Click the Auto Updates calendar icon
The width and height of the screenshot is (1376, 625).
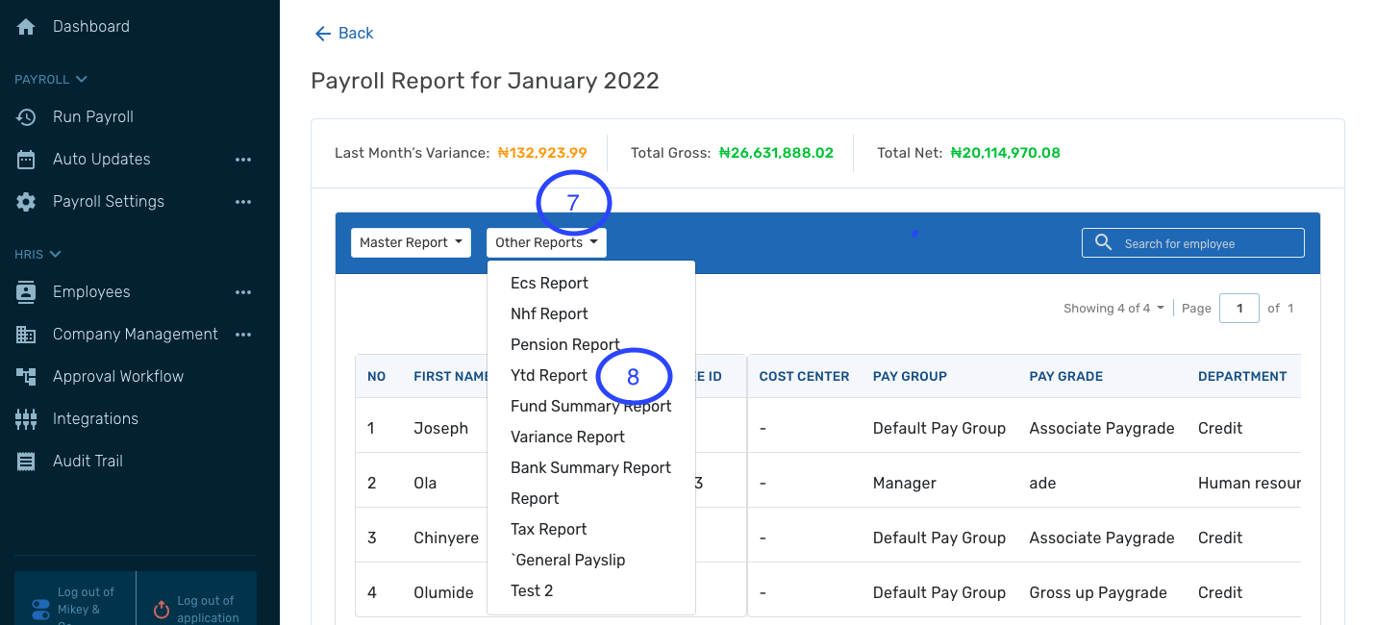[27, 158]
